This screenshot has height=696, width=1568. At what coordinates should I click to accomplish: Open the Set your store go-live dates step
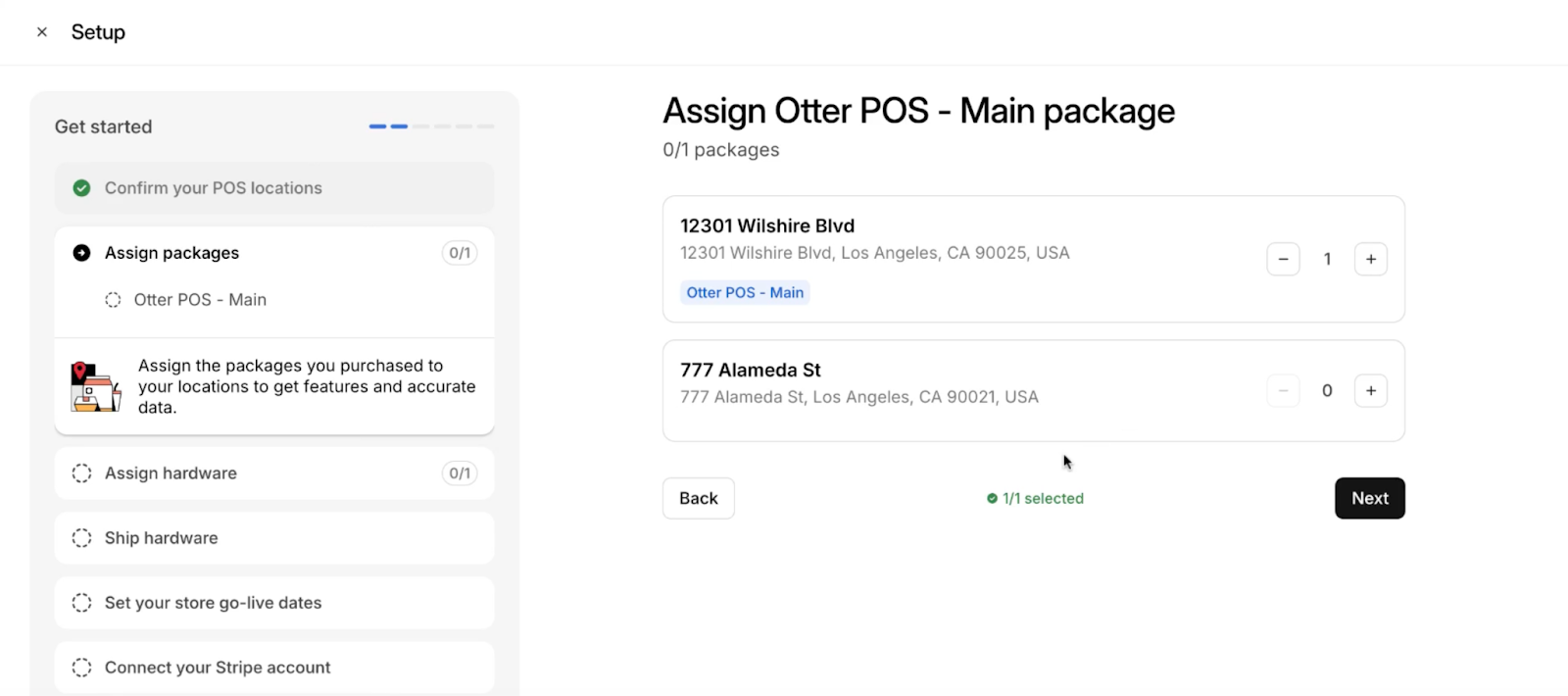click(x=214, y=603)
